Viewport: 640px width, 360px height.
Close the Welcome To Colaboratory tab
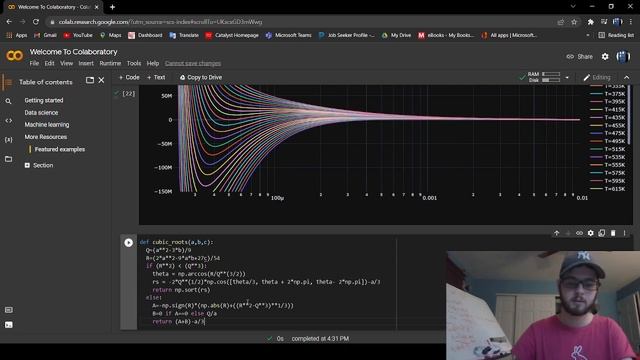click(x=96, y=7)
